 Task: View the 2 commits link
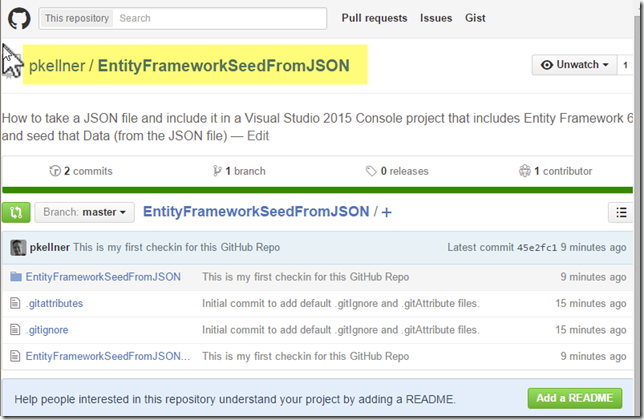(81, 171)
